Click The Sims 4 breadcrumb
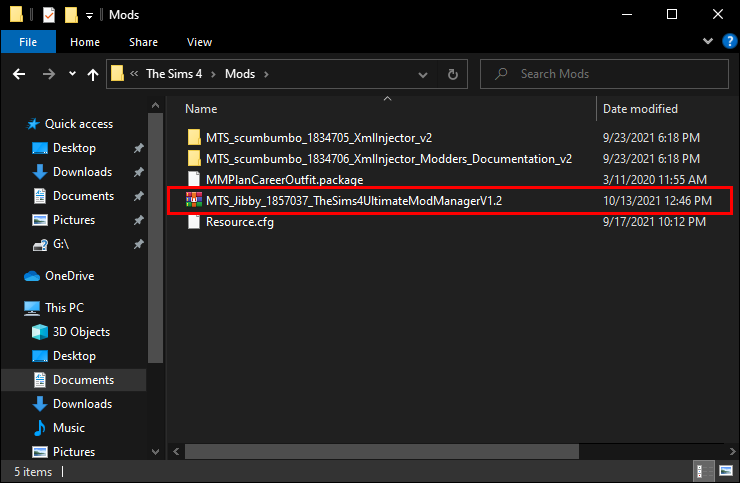Viewport: 740px width, 483px height. pos(174,74)
